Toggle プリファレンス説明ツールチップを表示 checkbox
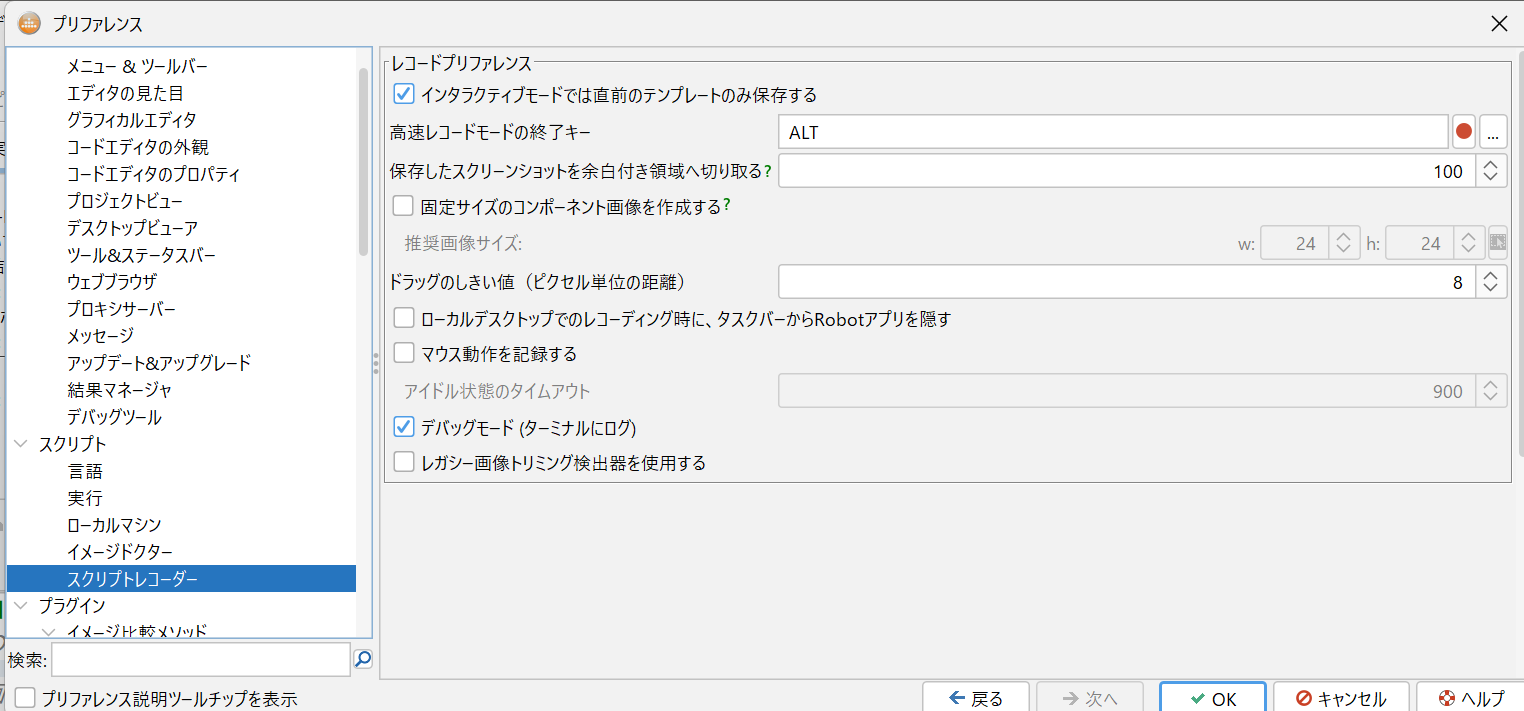1524x711 pixels. pyautogui.click(x=25, y=698)
